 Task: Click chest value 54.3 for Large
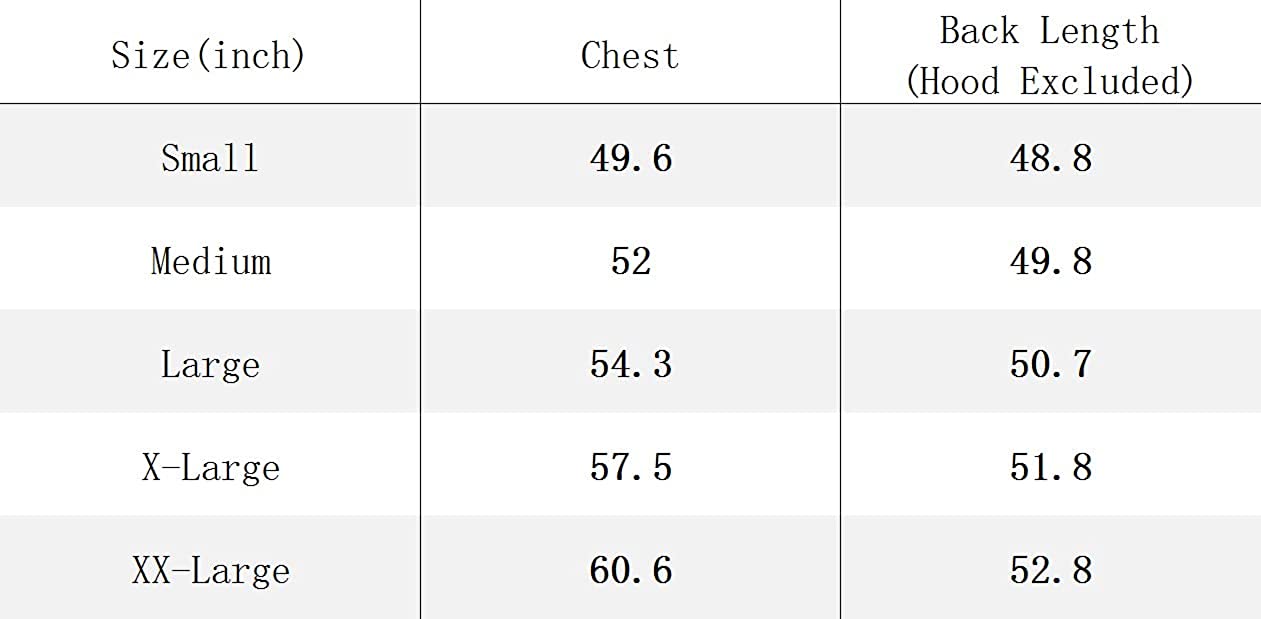(631, 365)
